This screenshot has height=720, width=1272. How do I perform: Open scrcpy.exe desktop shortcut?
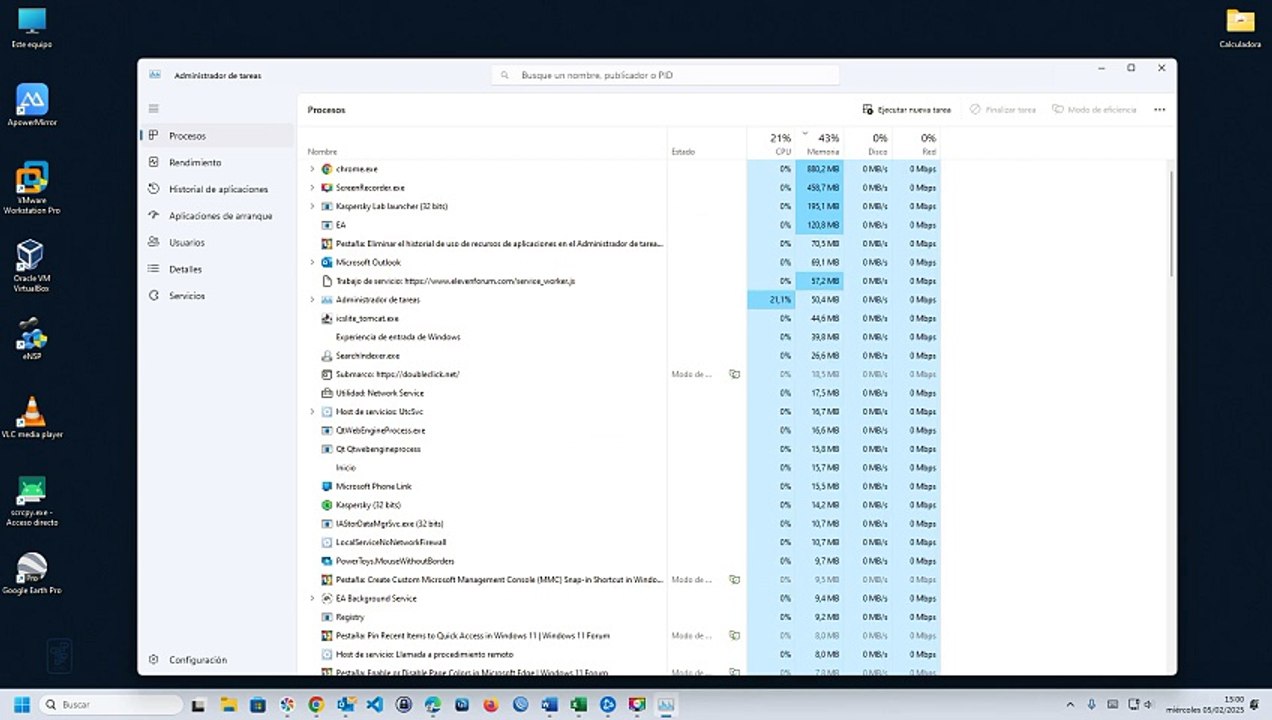click(x=32, y=501)
